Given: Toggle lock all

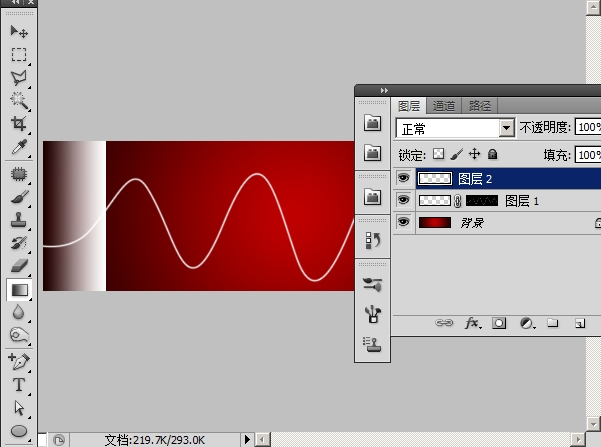Looking at the screenshot, I should click(x=493, y=154).
